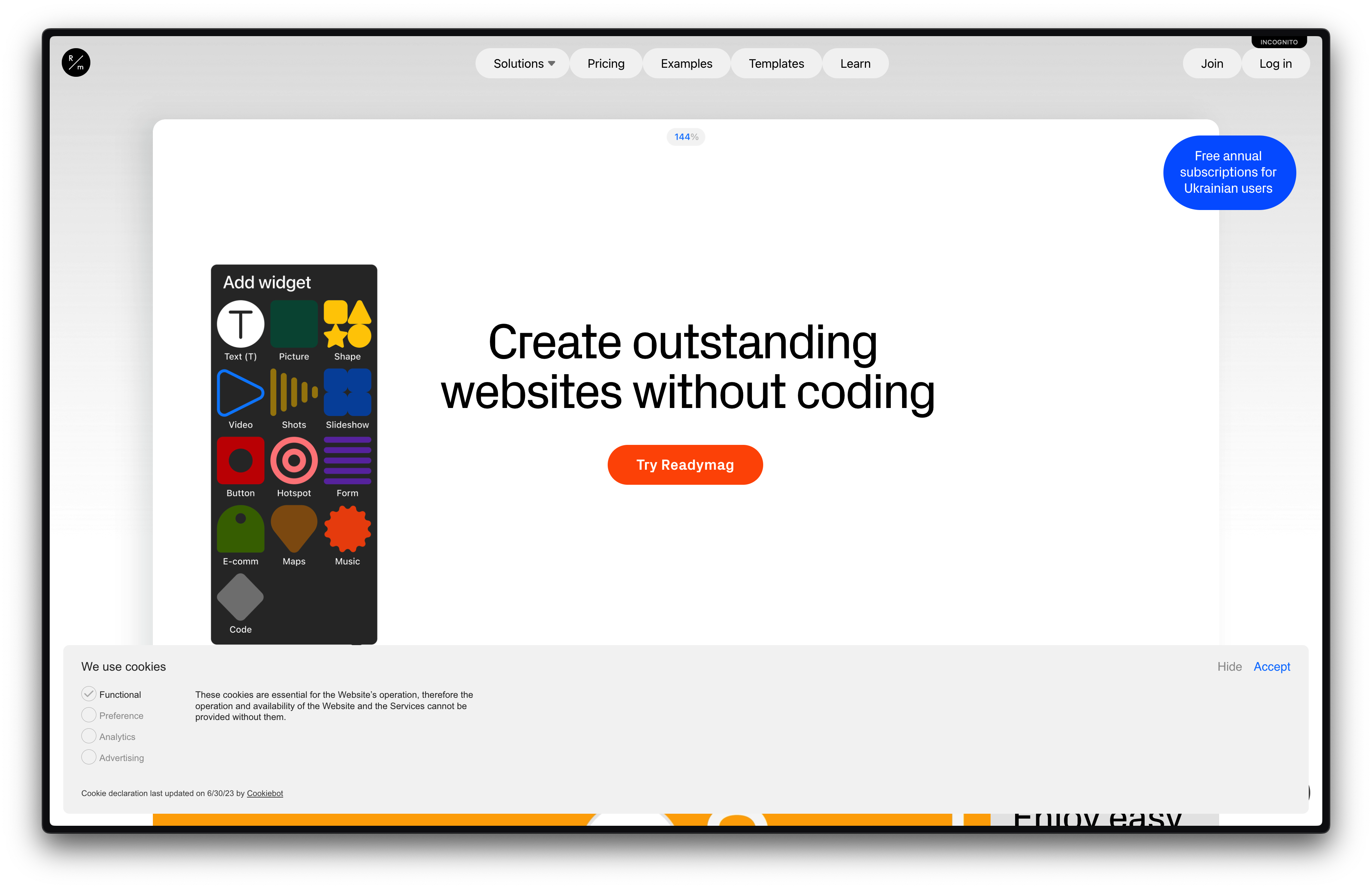Enable the Analytics cookies checkbox
Viewport: 1372px width, 889px height.
coord(89,736)
